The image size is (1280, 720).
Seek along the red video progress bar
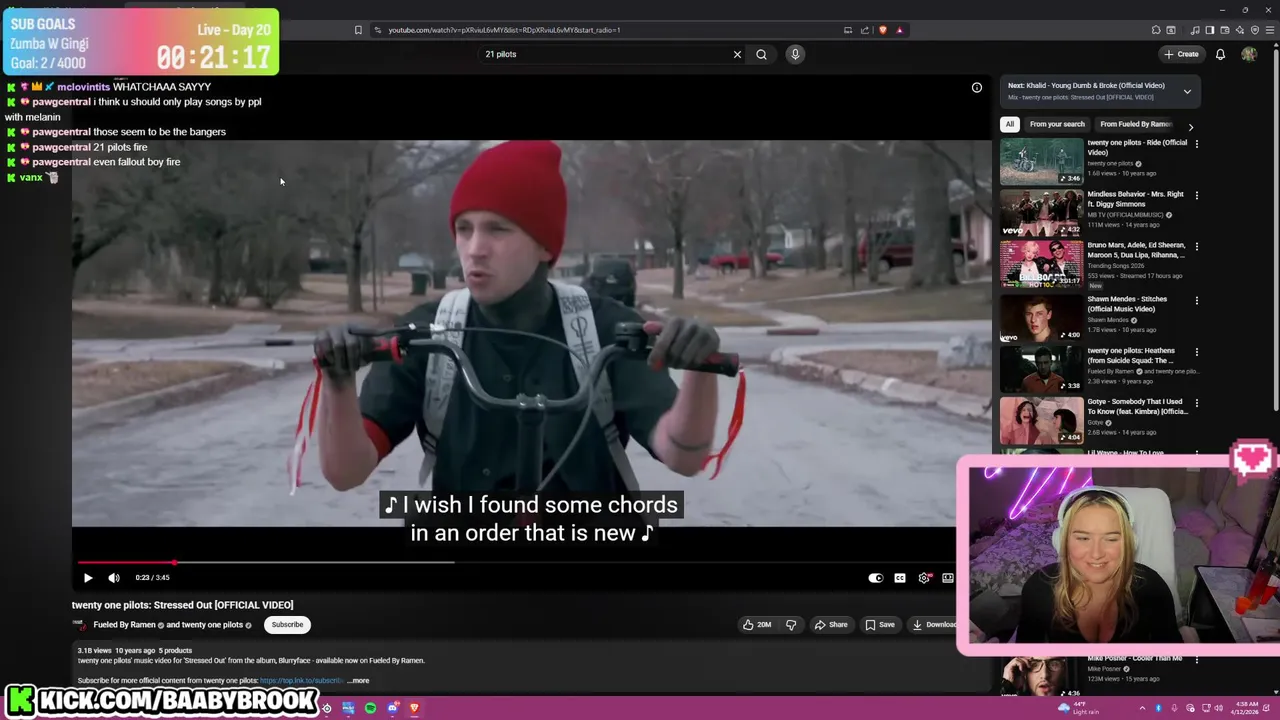(125, 563)
